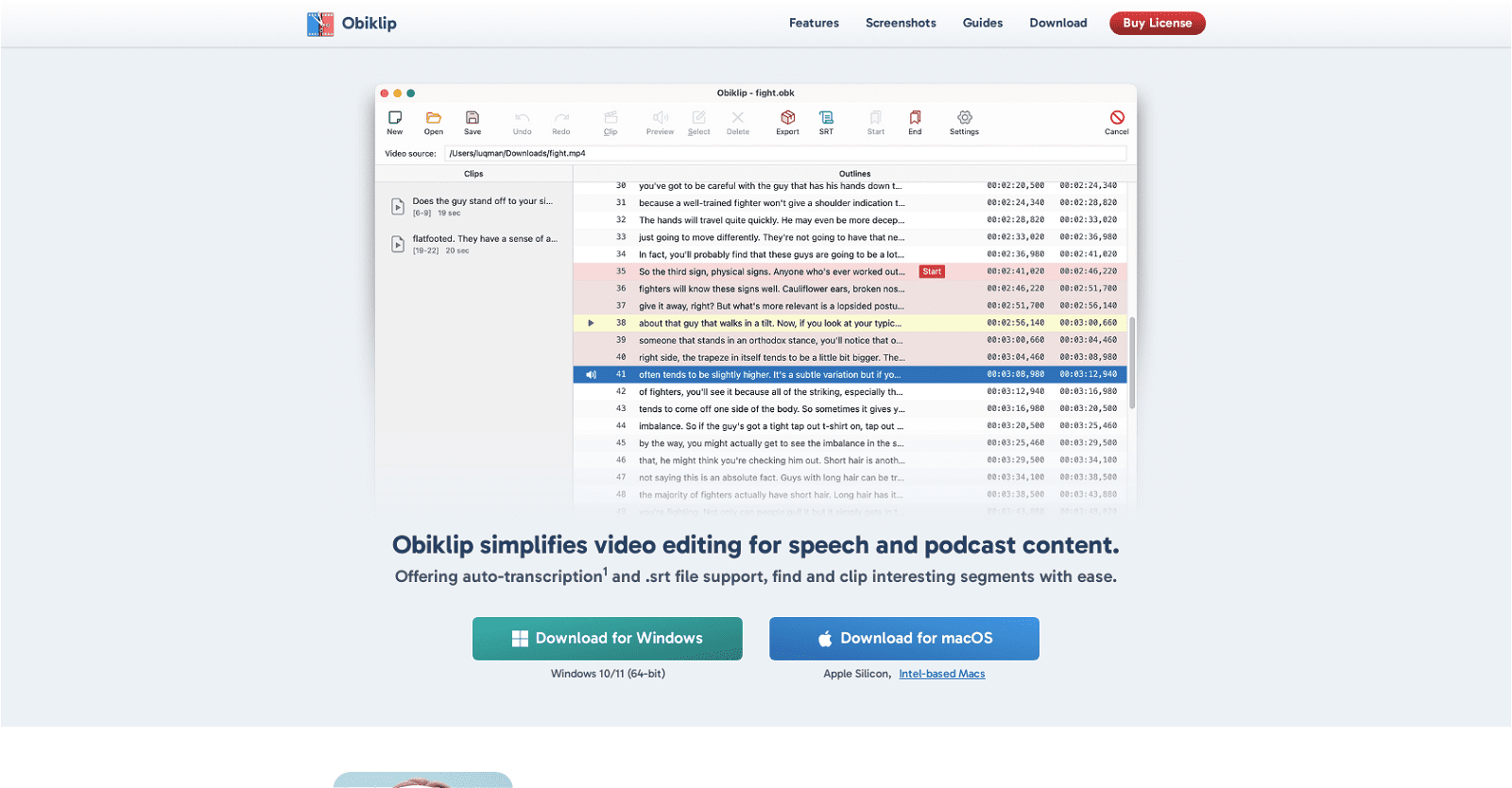1512x788 pixels.
Task: Click the New project toolbar icon
Action: [395, 118]
